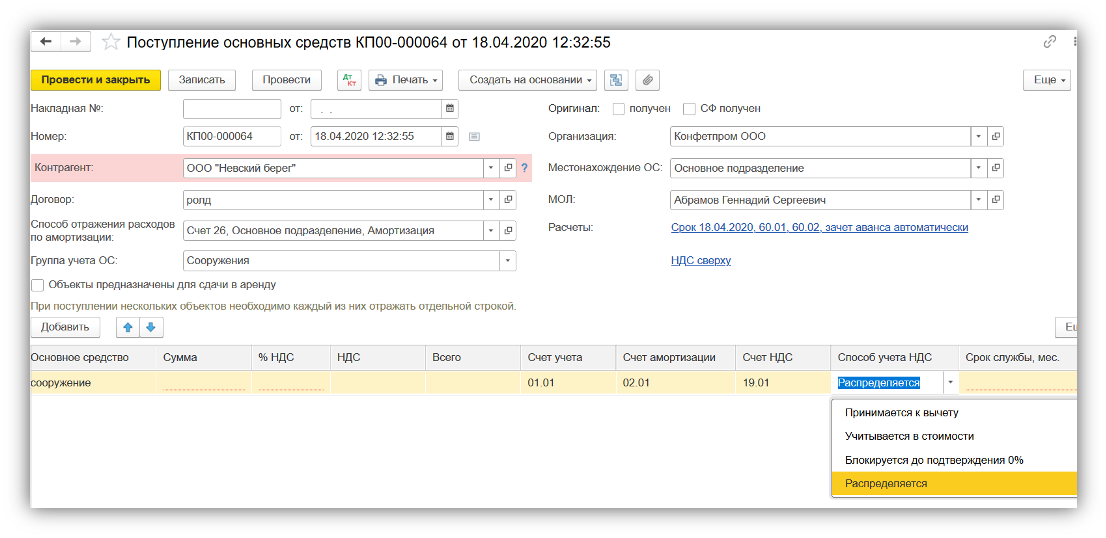Image resolution: width=1106 pixels, height=538 pixels.
Task: Tick the 'СФ получен' checkbox
Action: [689, 109]
